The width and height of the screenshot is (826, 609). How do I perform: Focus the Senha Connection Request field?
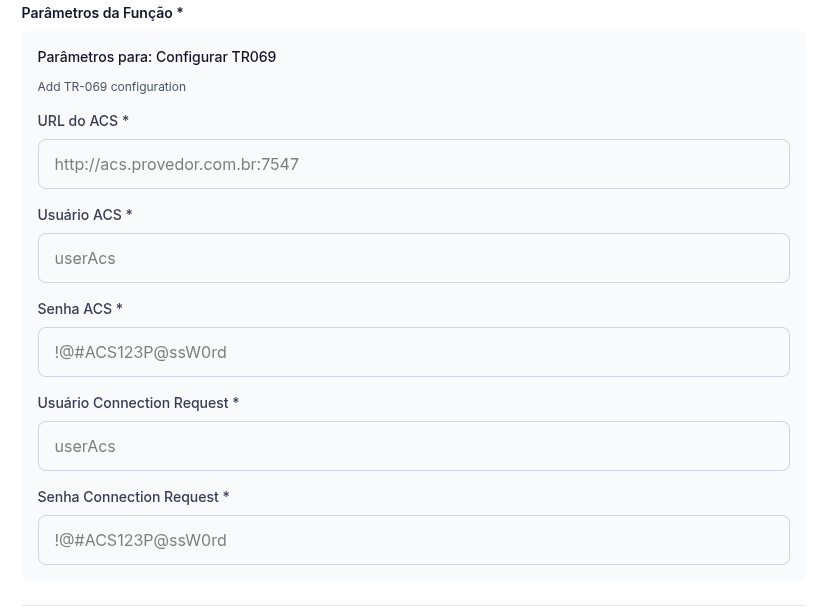coord(413,540)
